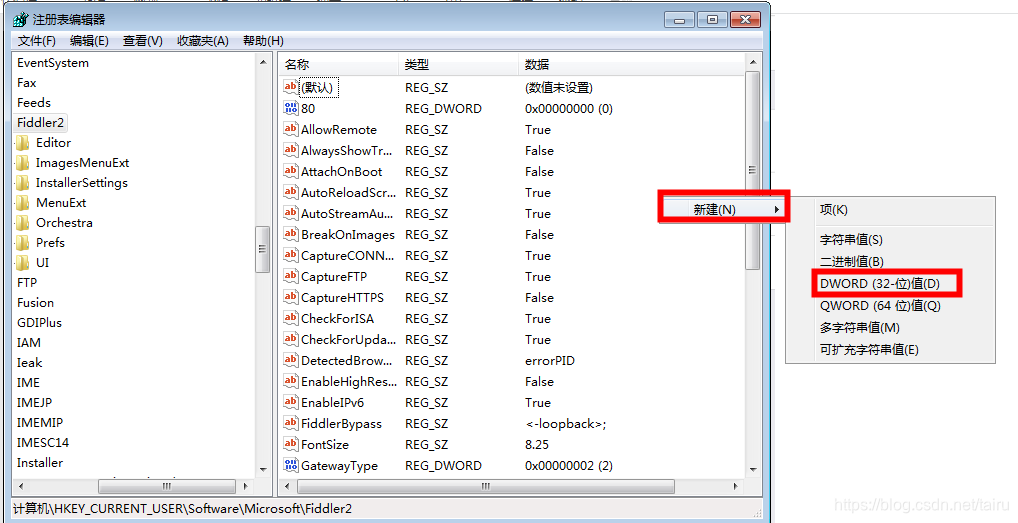This screenshot has width=1018, height=523.
Task: Select the IMEJP tree key
Action: 34,402
